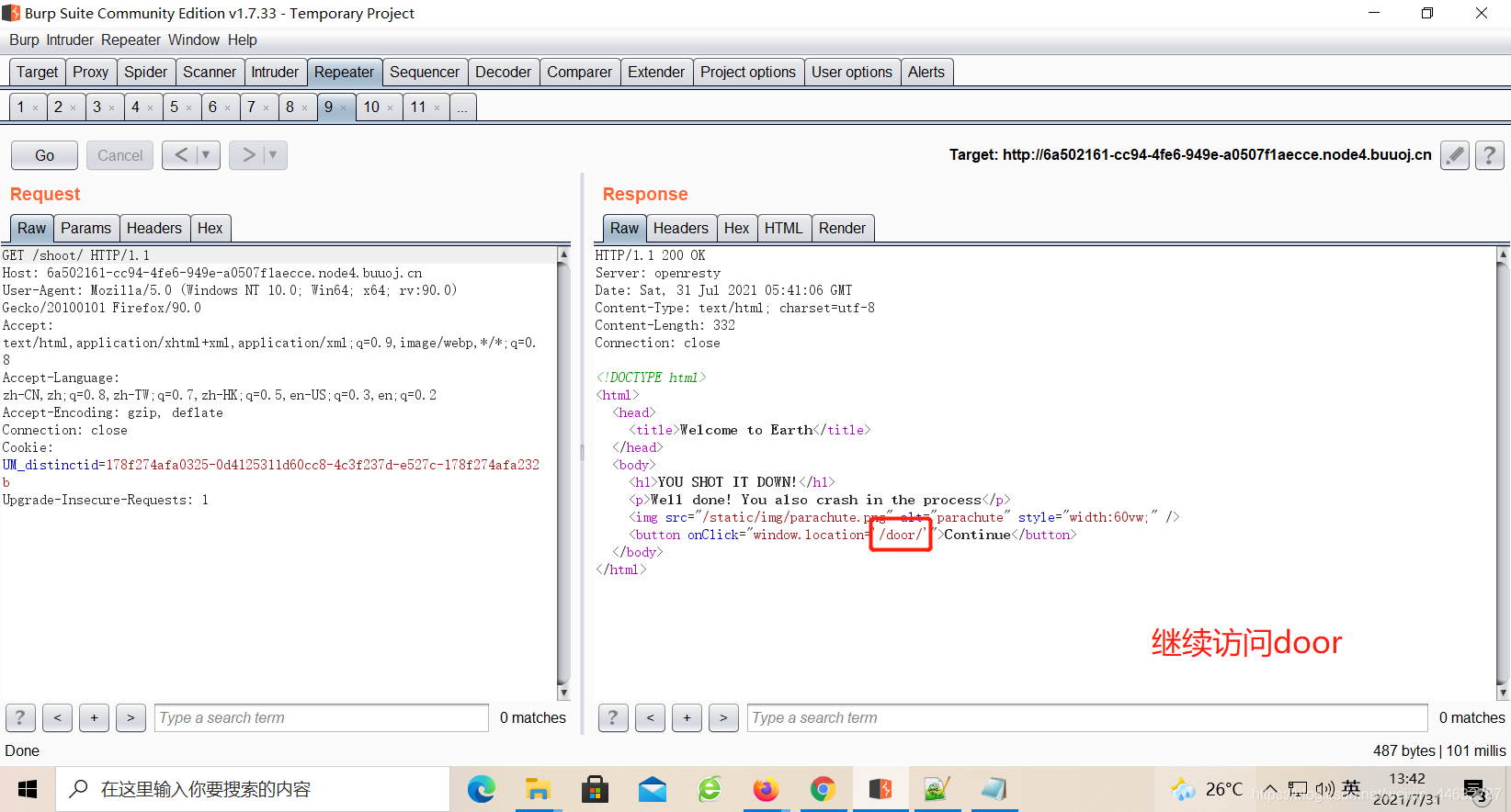Open Windows Start menu
Viewport: 1511px width, 812px height.
pyautogui.click(x=28, y=789)
